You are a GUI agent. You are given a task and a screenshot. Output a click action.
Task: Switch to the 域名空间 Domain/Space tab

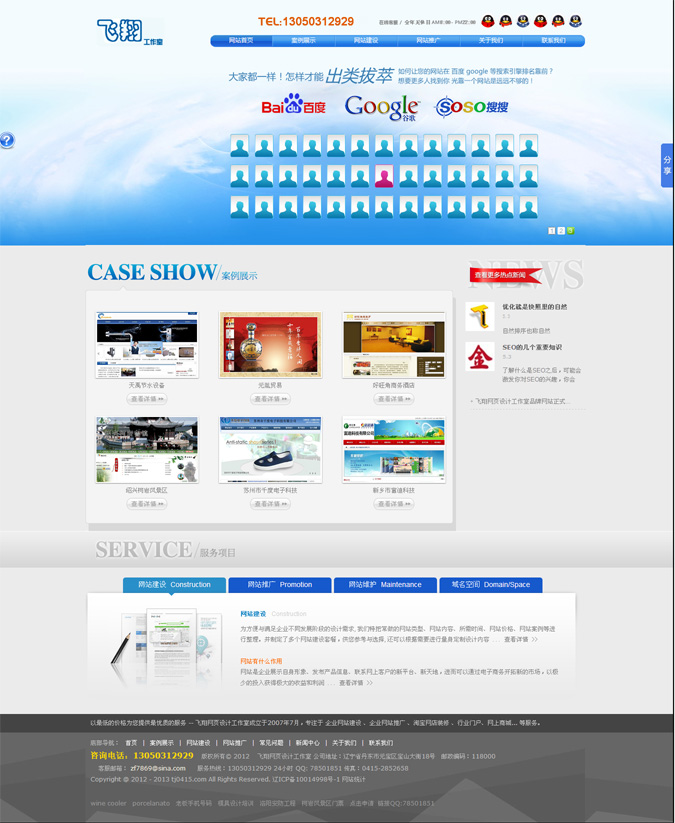(491, 585)
